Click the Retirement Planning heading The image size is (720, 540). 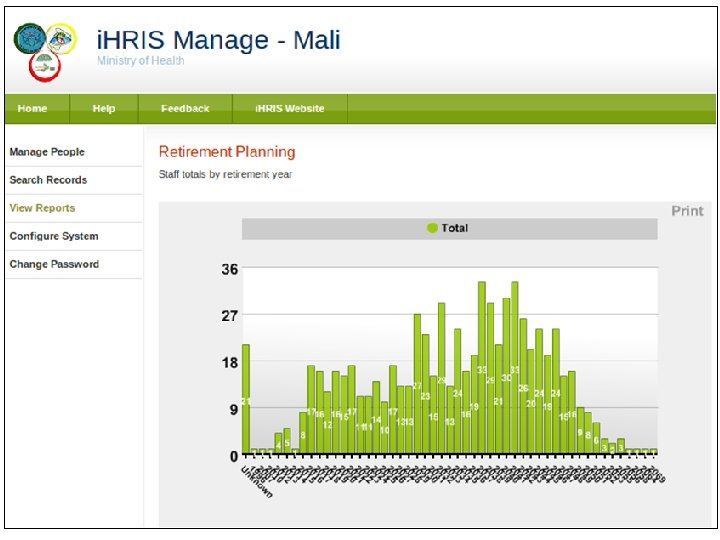pos(227,152)
